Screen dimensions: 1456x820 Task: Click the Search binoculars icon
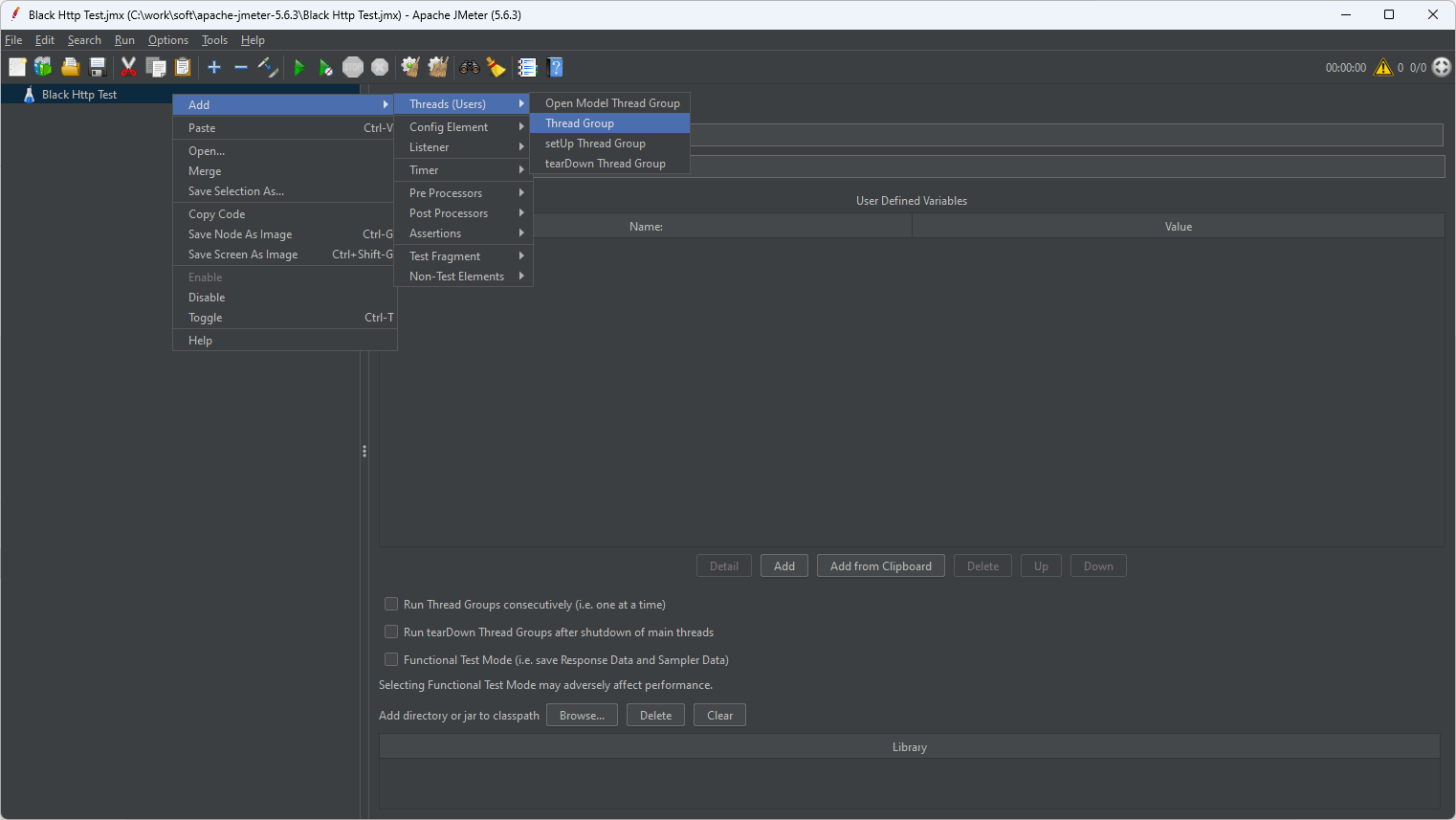point(470,67)
